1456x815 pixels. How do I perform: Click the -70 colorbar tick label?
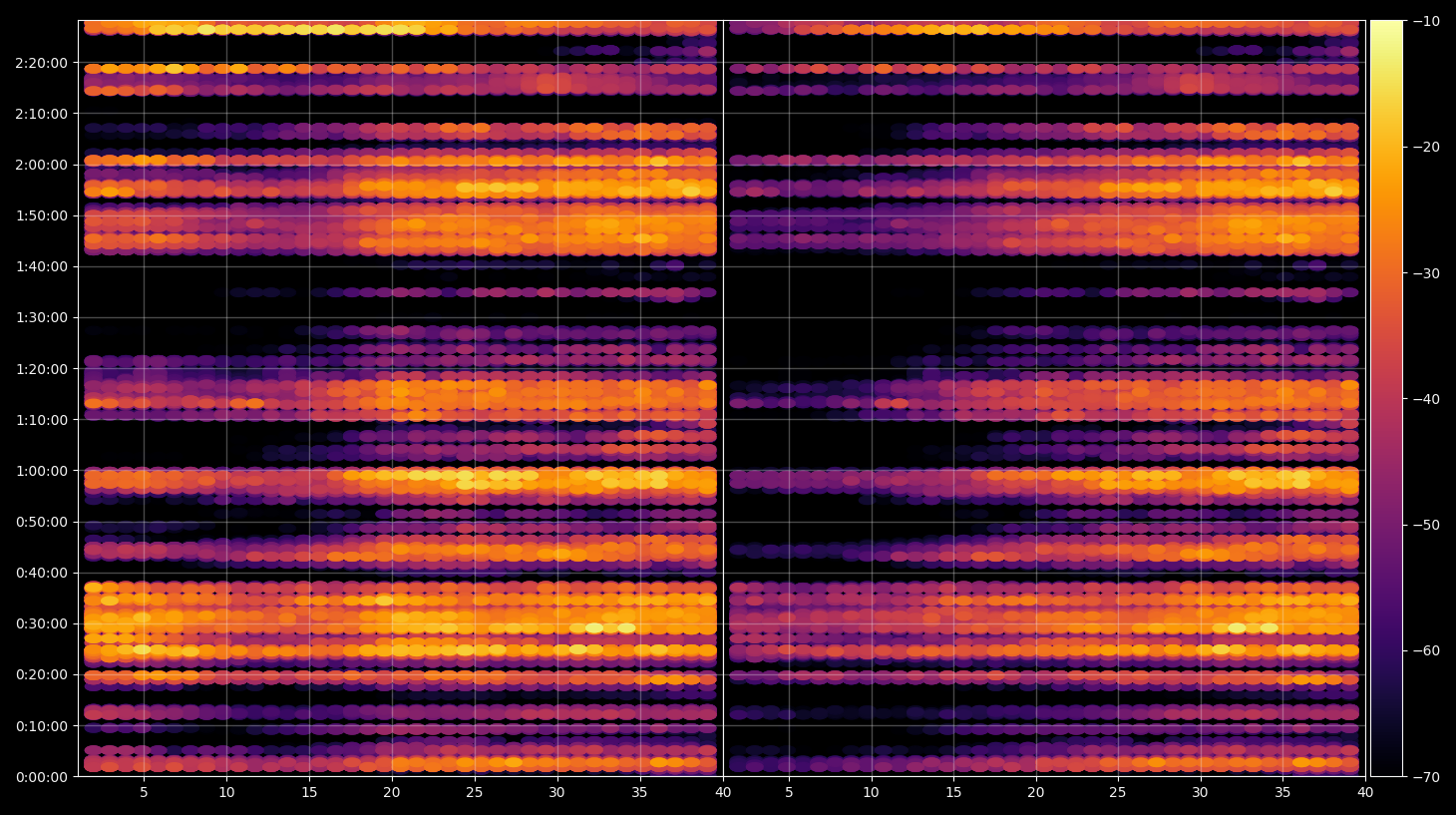click(x=1426, y=777)
